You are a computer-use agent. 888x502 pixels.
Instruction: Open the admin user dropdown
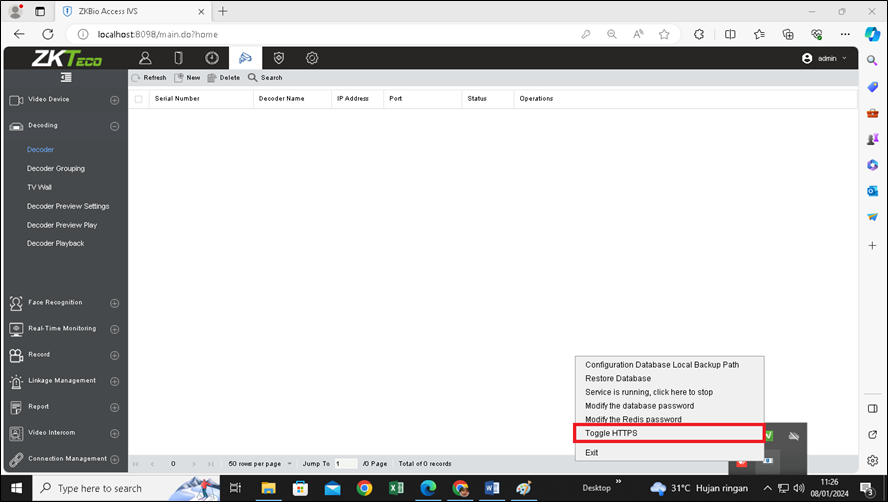pos(825,58)
